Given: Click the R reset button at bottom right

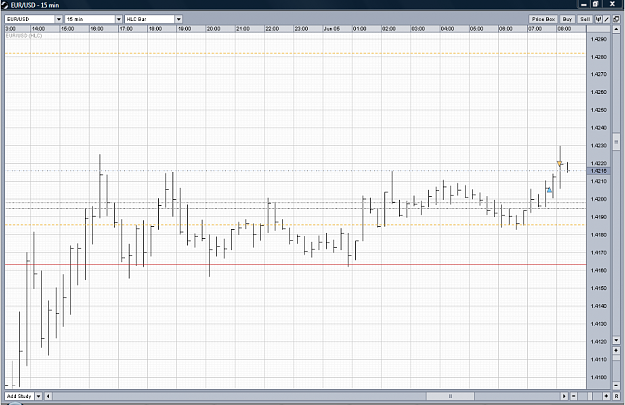Looking at the screenshot, I should (617, 396).
